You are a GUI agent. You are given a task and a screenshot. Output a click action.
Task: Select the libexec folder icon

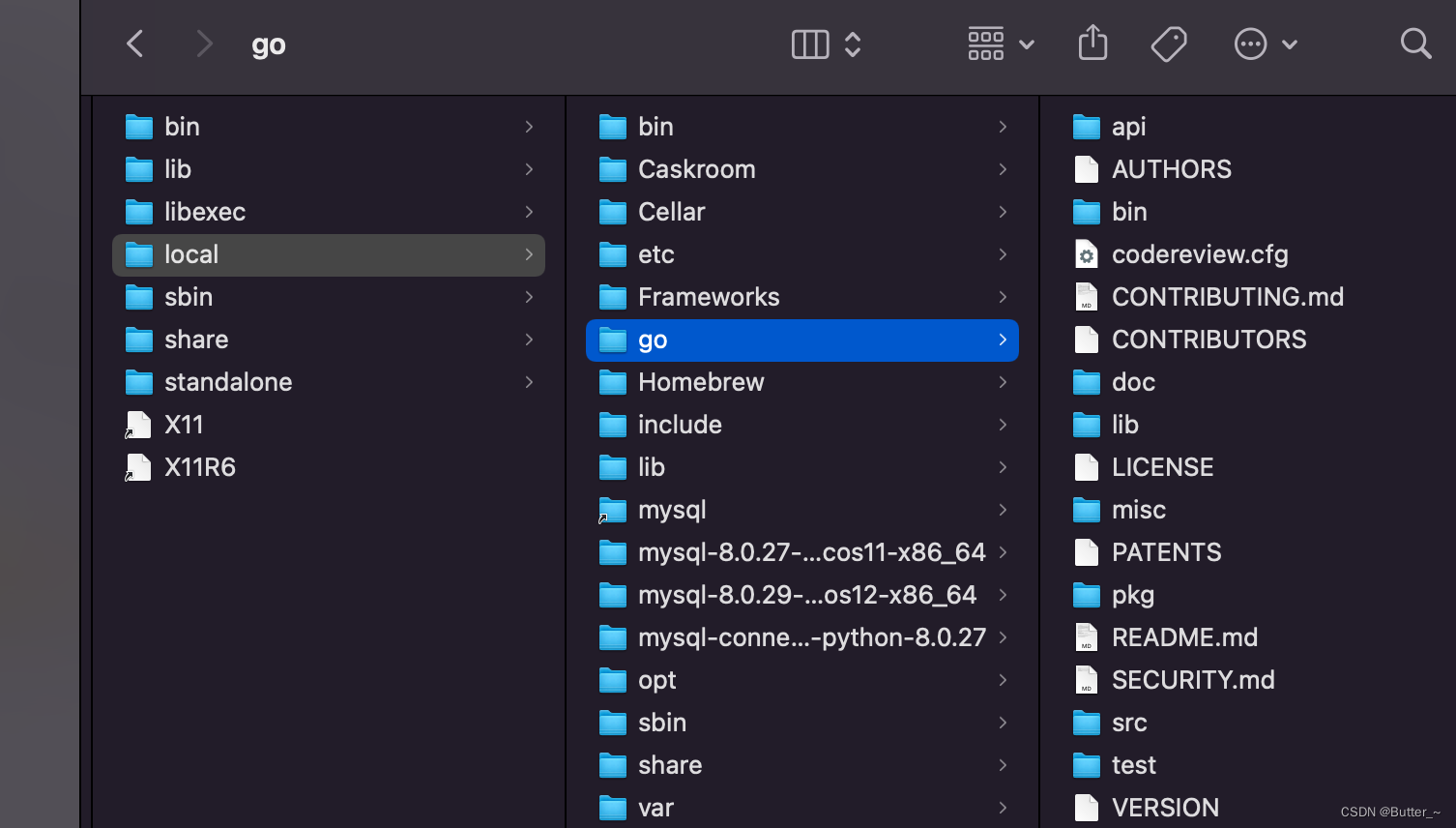coord(139,212)
